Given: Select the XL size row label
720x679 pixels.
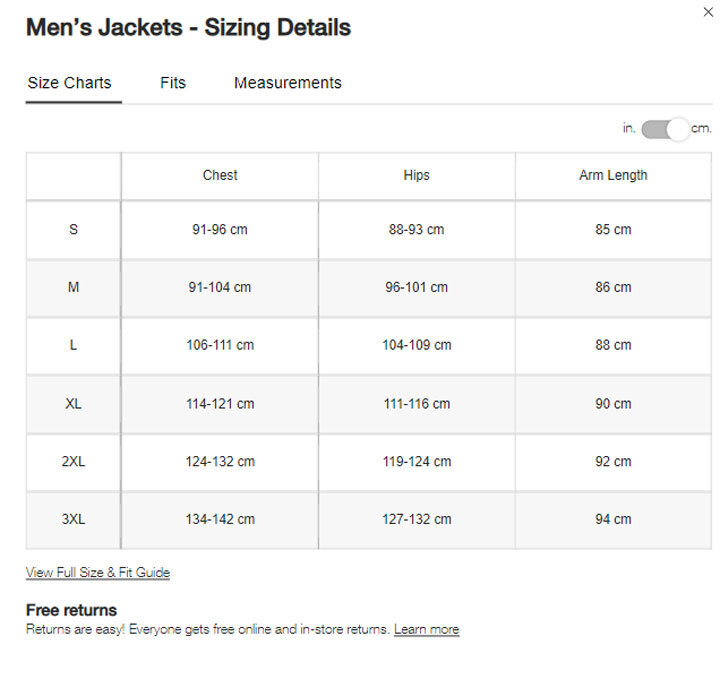Looking at the screenshot, I should (x=73, y=404).
